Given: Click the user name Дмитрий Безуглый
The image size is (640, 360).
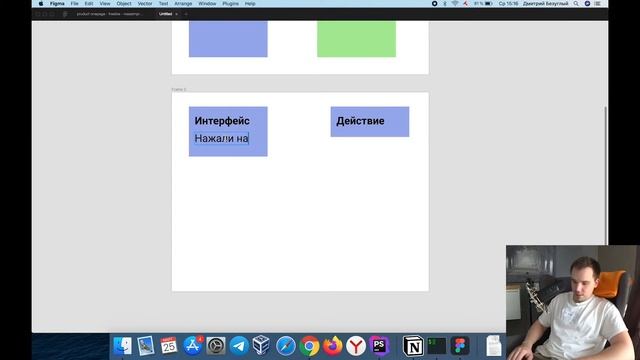Looking at the screenshot, I should [x=545, y=4].
